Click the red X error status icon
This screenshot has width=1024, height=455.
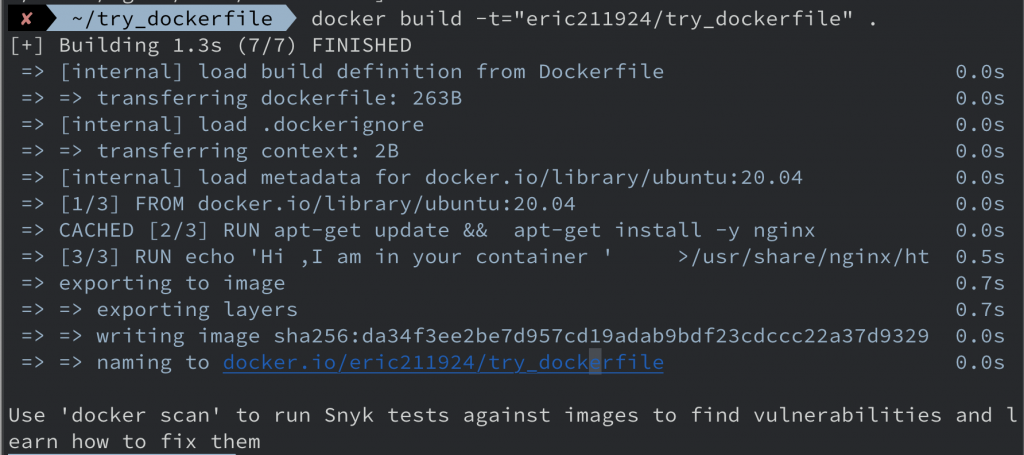pyautogui.click(x=27, y=18)
